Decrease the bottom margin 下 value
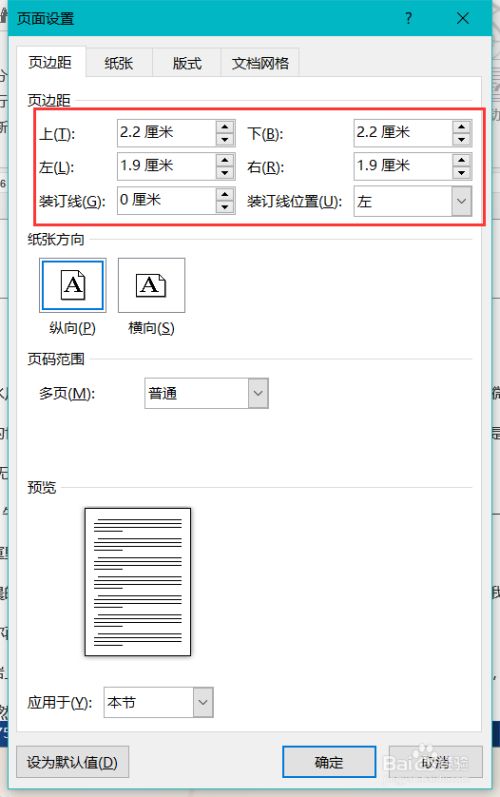 [x=461, y=140]
